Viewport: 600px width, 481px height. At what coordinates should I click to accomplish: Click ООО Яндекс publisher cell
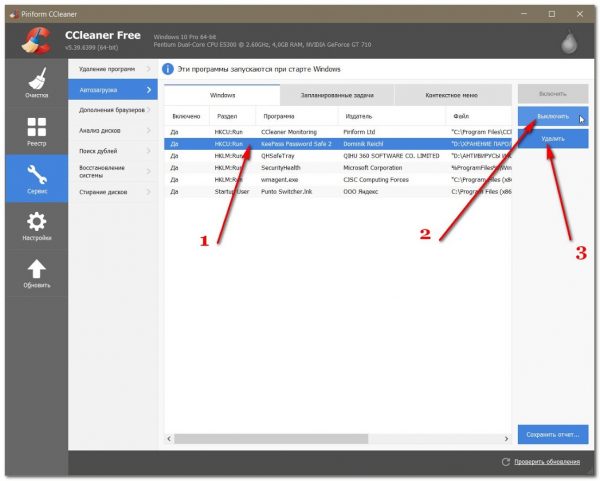tap(360, 191)
